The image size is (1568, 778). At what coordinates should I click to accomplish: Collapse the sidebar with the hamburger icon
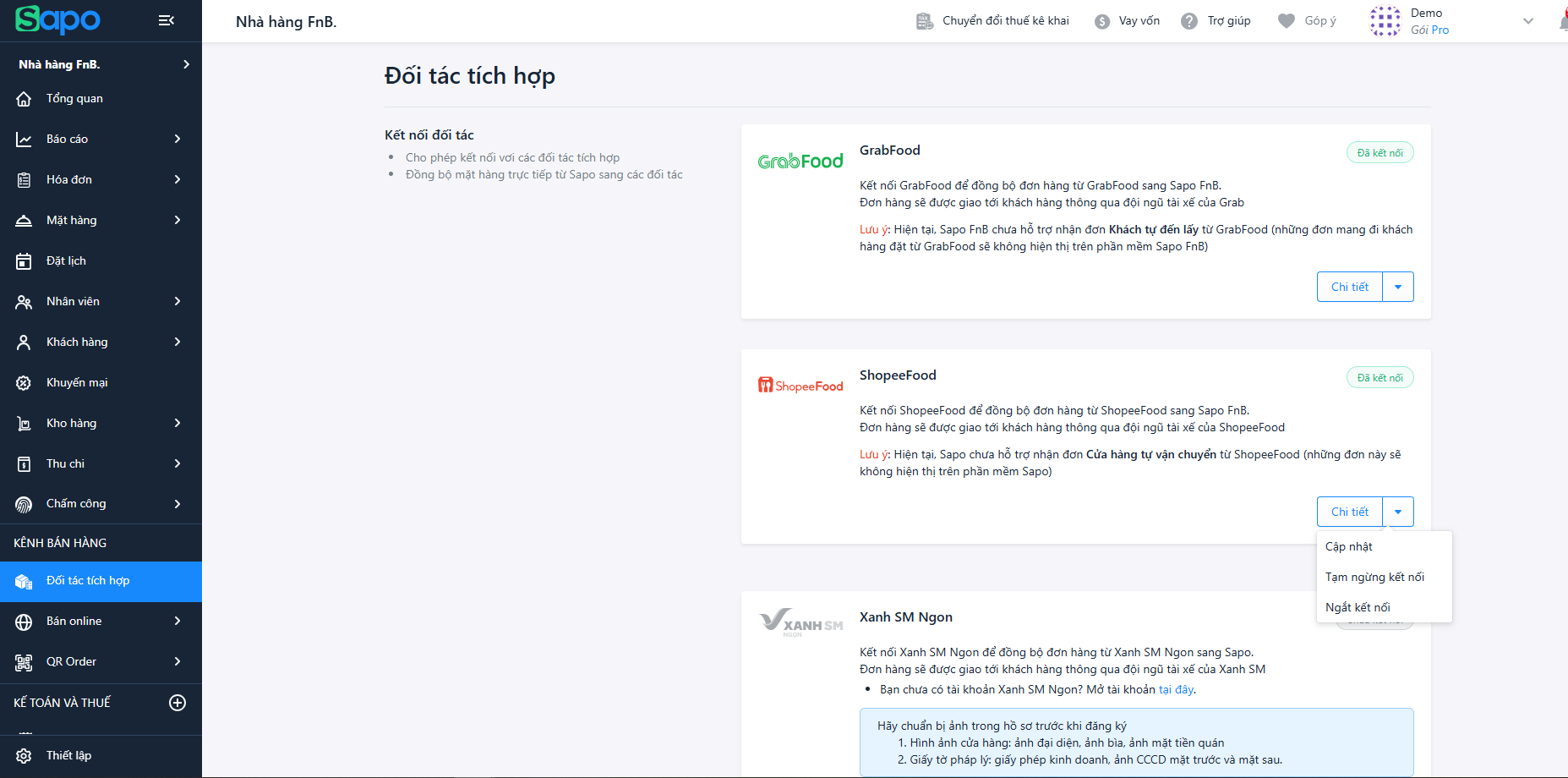click(167, 20)
